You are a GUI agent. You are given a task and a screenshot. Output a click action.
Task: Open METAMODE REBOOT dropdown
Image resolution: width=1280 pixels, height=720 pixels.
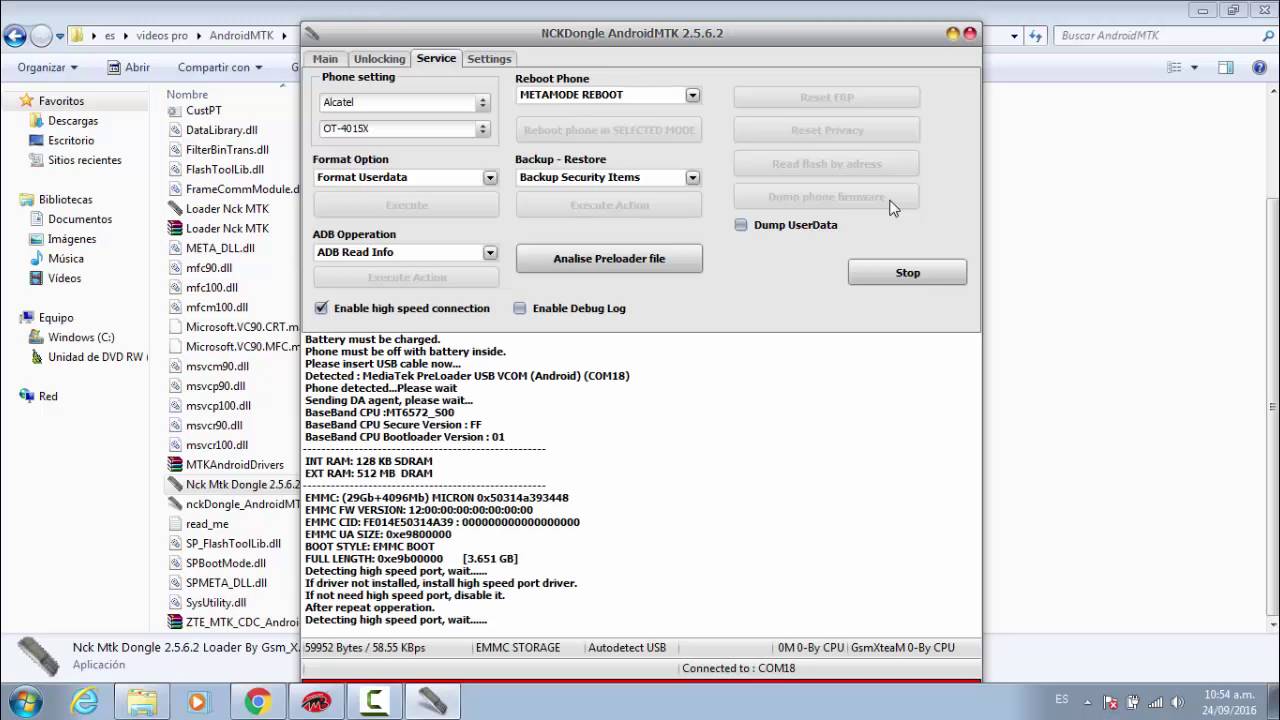coord(692,95)
